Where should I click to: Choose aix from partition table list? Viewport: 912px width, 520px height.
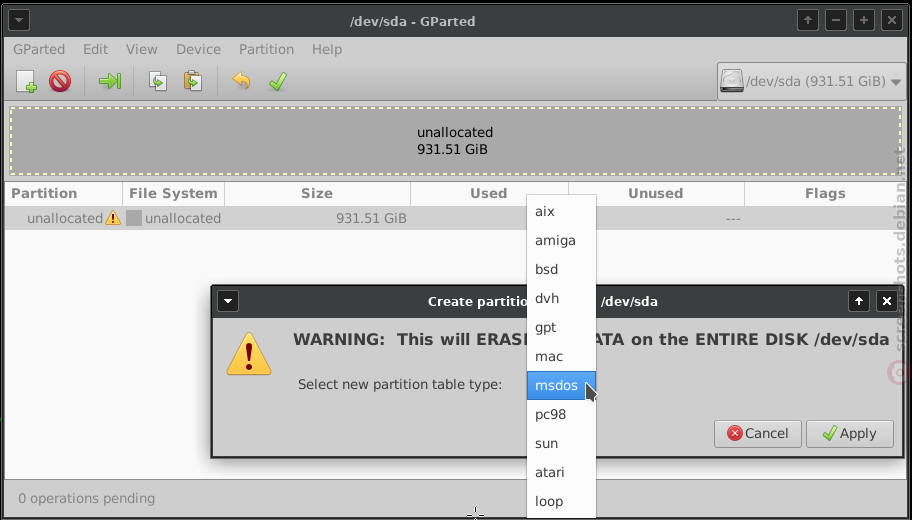click(x=561, y=211)
